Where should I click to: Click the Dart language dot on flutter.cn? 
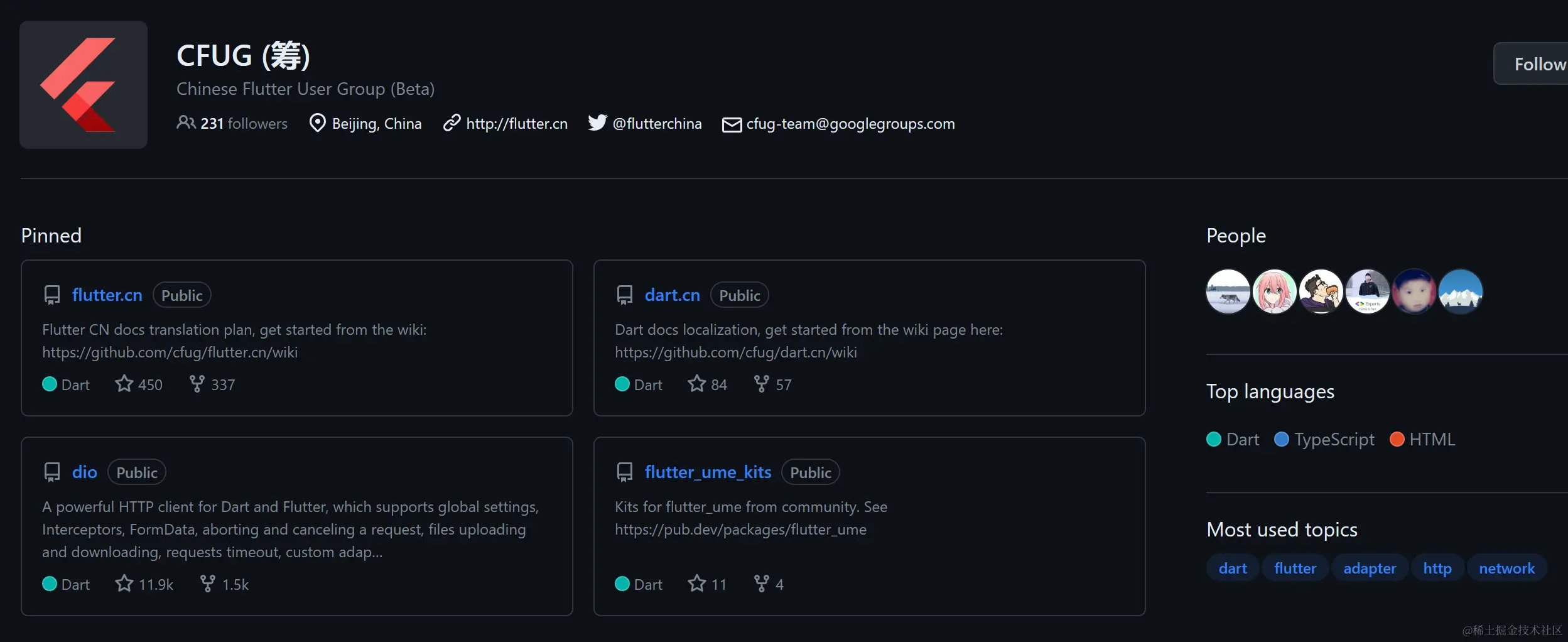coord(50,384)
